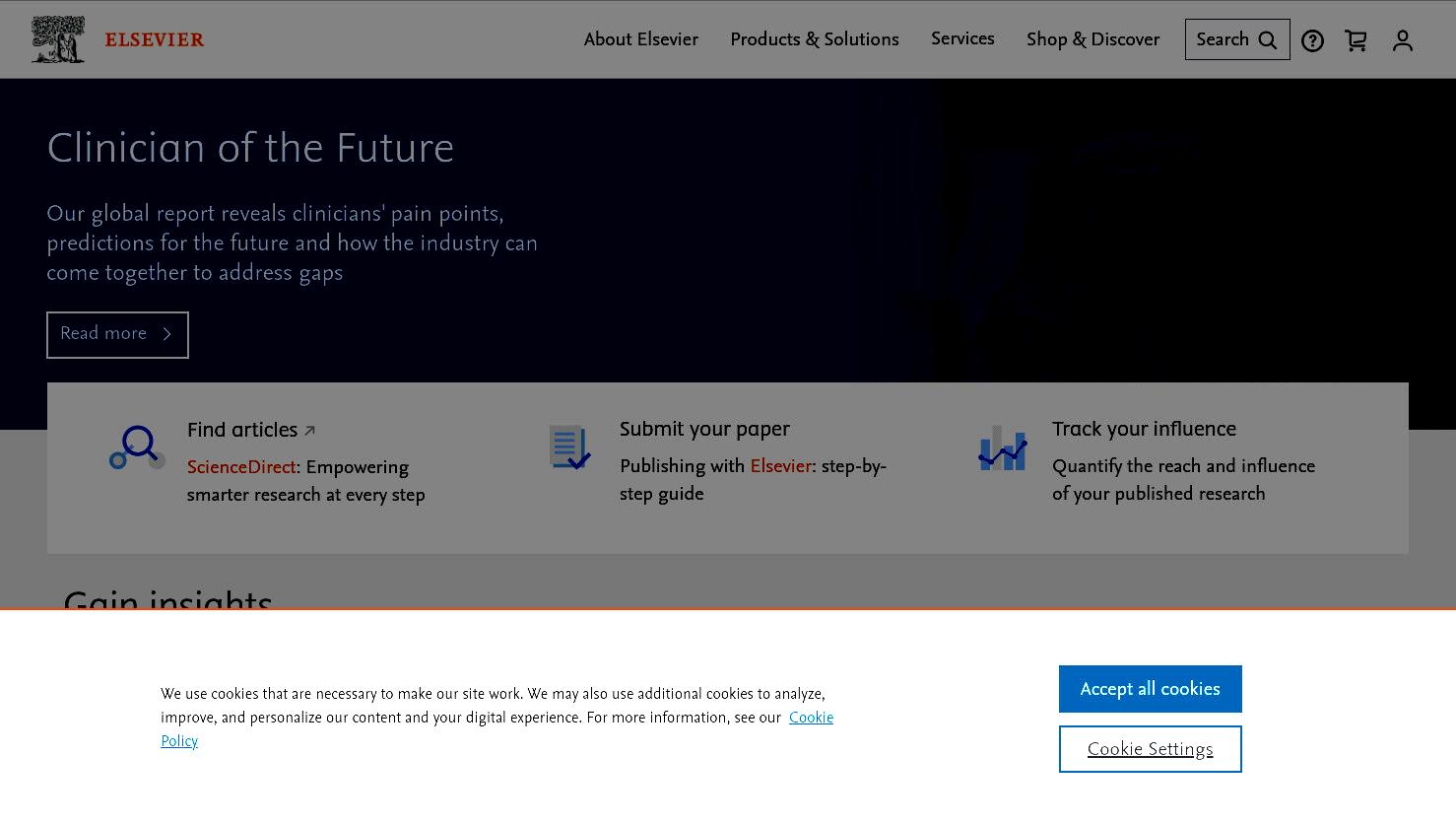Viewport: 1456px width, 825px height.
Task: Open the Find articles link
Action: click(x=242, y=430)
